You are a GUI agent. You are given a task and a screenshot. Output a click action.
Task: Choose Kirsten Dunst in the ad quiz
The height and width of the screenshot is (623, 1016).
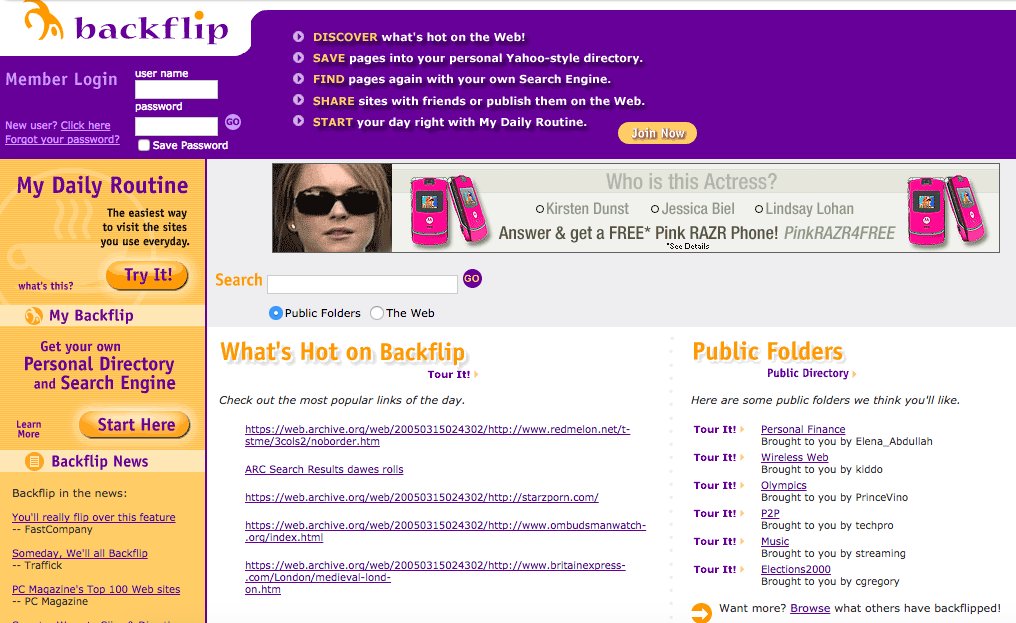(x=540, y=209)
